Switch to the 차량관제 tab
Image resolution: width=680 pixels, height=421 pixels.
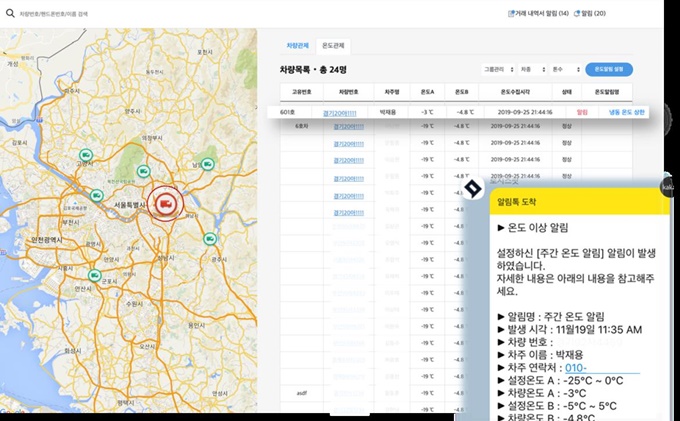(298, 46)
